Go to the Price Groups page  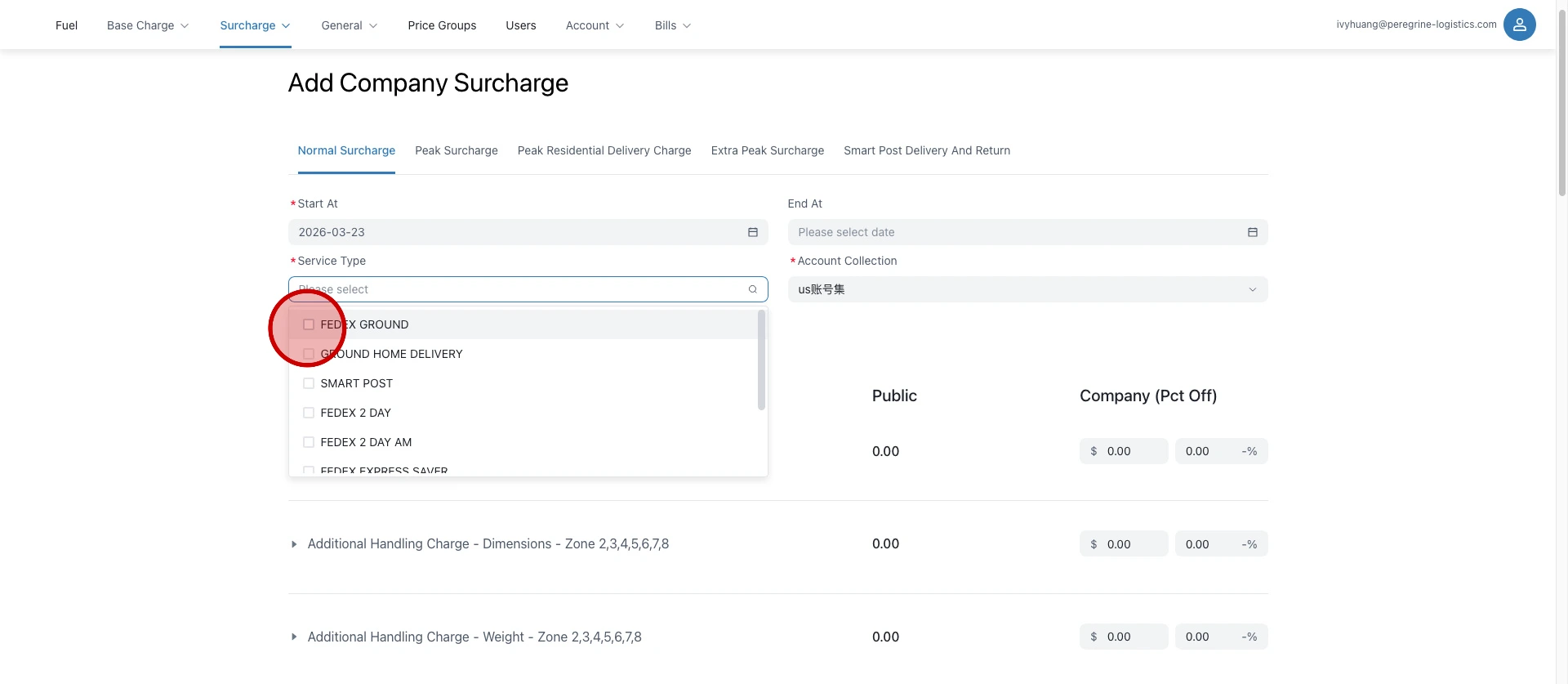(442, 25)
